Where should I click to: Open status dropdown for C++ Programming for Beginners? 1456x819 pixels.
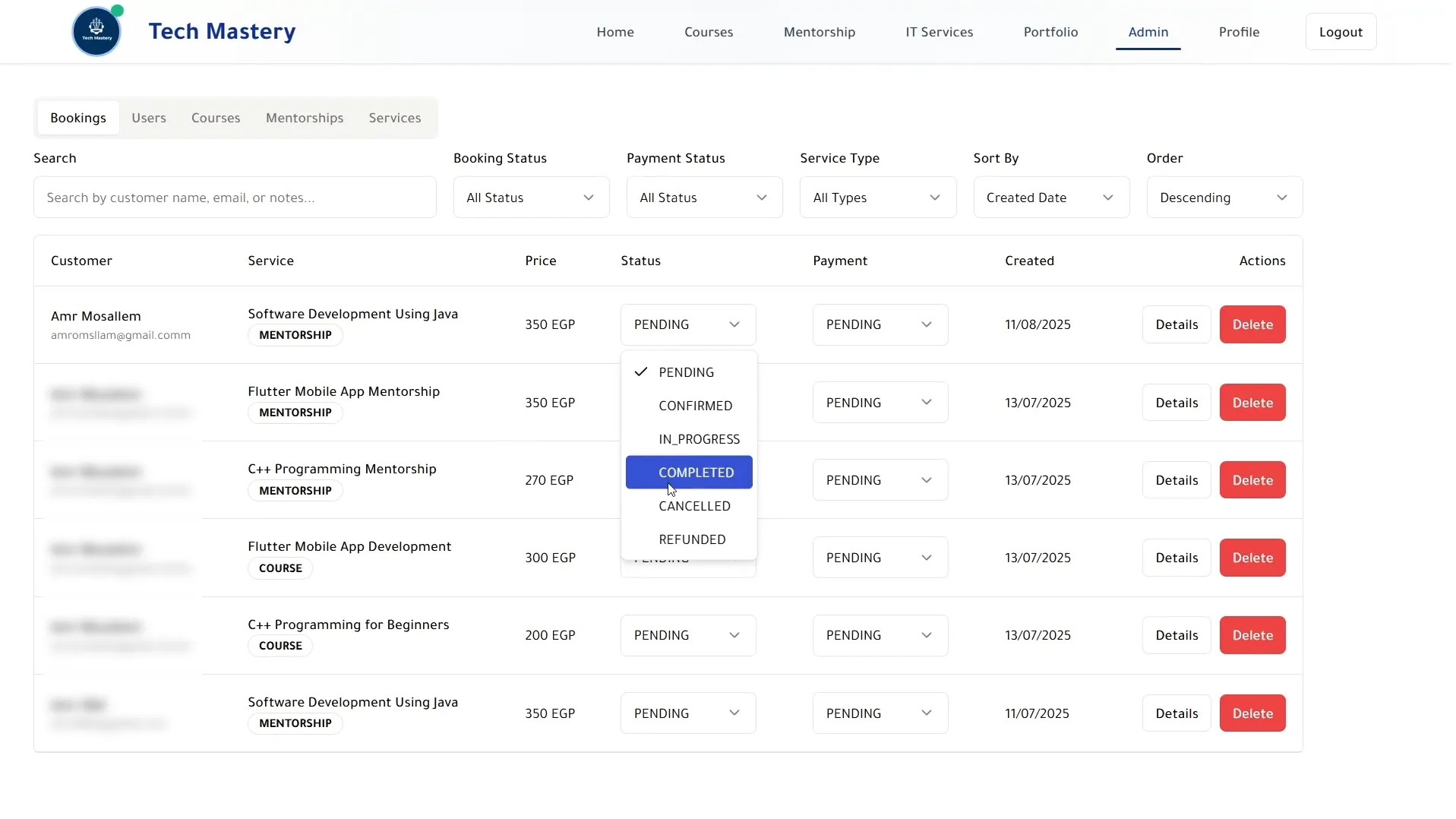688,635
